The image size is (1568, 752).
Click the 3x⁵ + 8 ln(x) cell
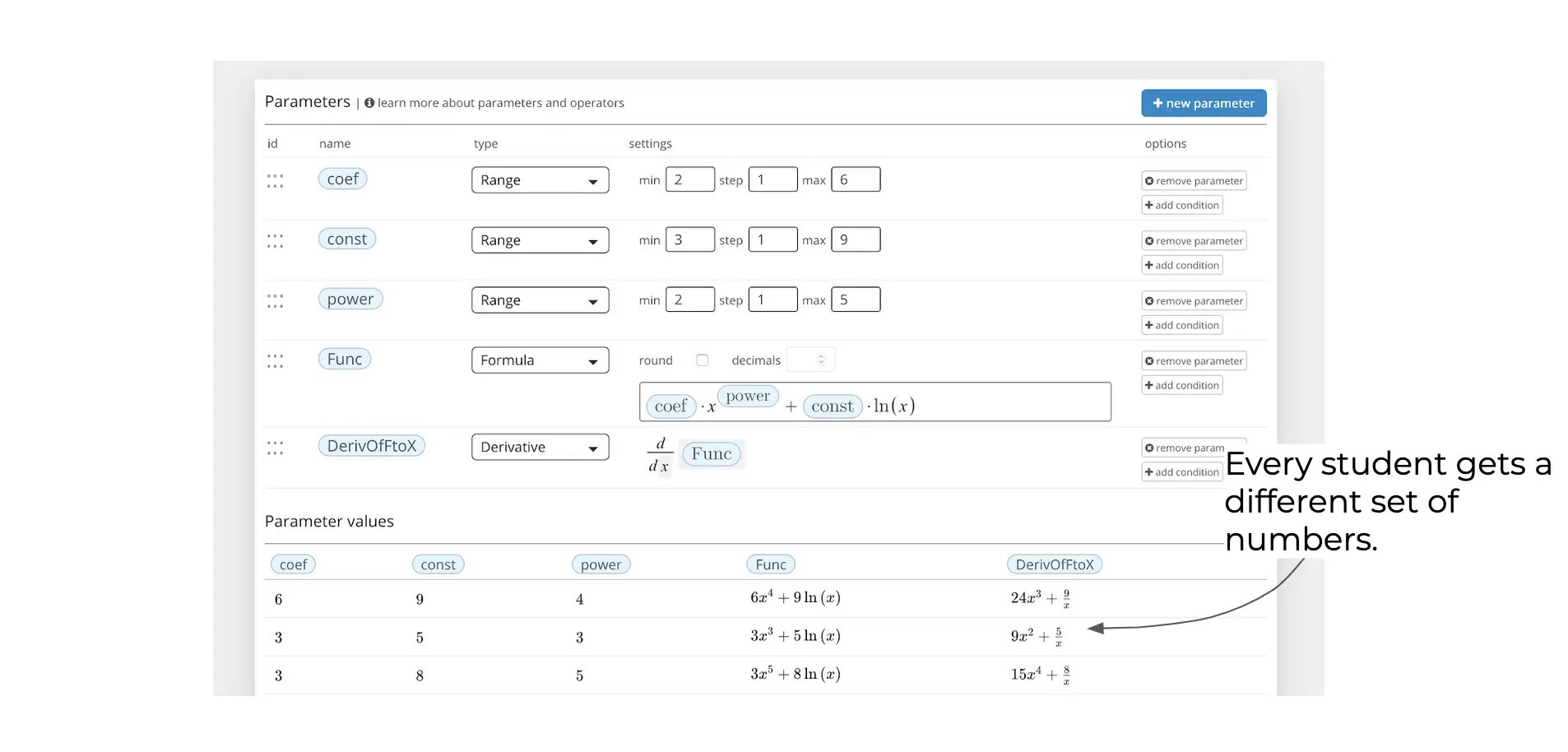795,674
